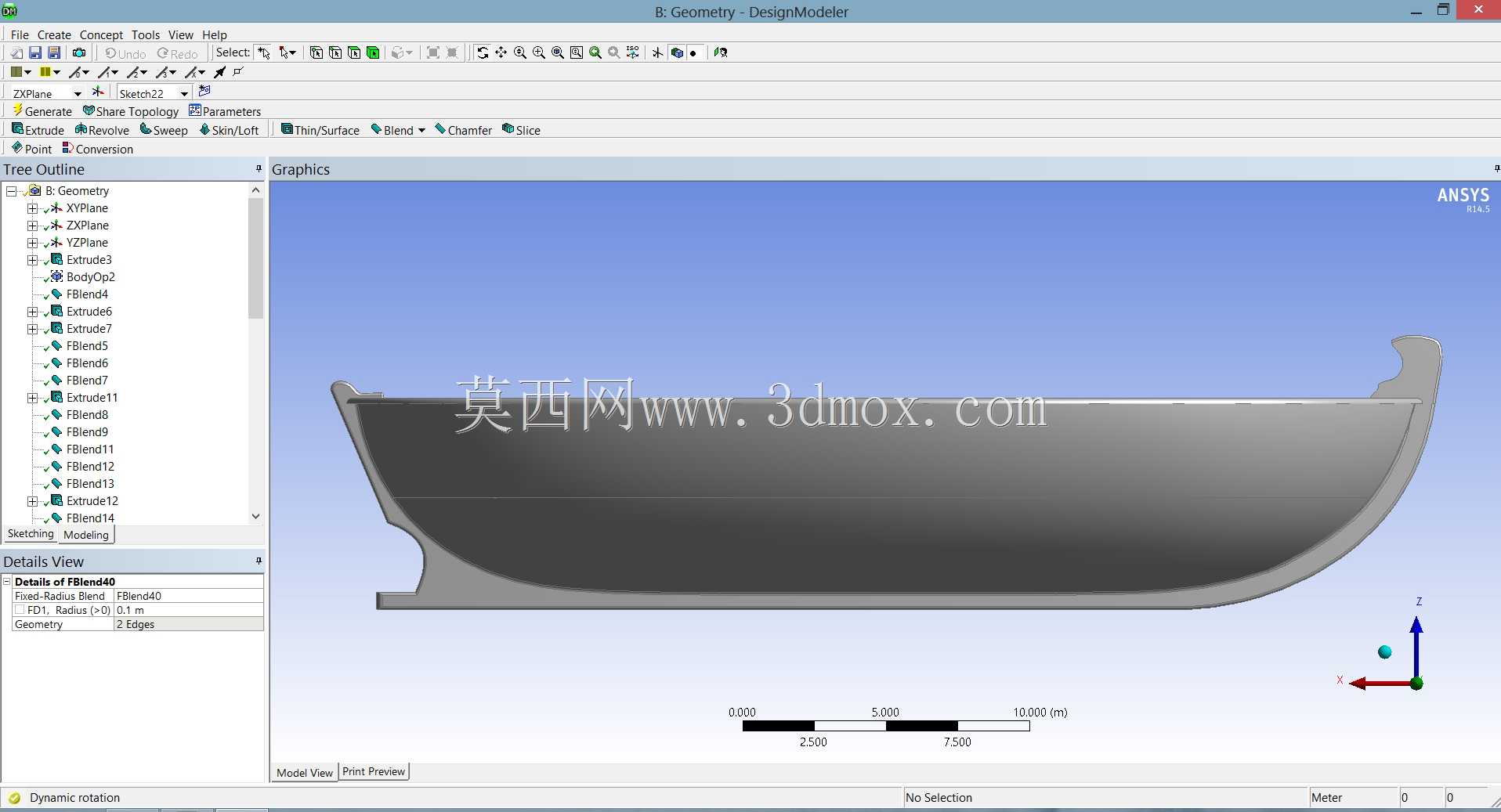This screenshot has height=812, width=1501.
Task: Click the Magnifier Window icon
Action: click(x=577, y=52)
